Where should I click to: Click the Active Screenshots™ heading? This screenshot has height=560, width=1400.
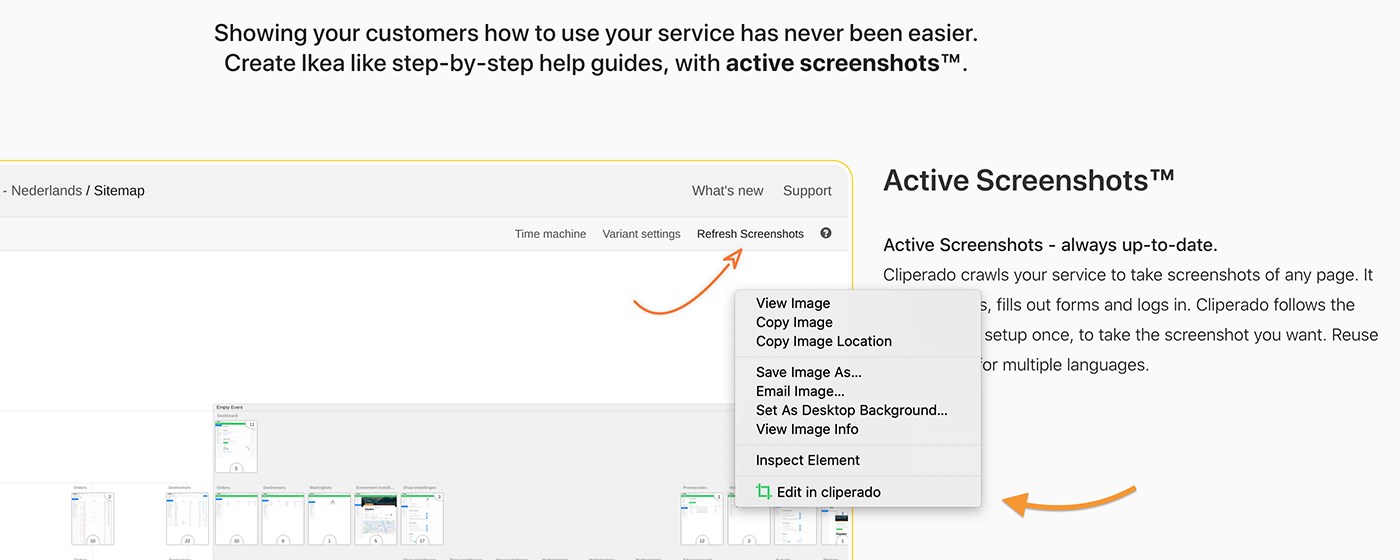(x=1029, y=181)
